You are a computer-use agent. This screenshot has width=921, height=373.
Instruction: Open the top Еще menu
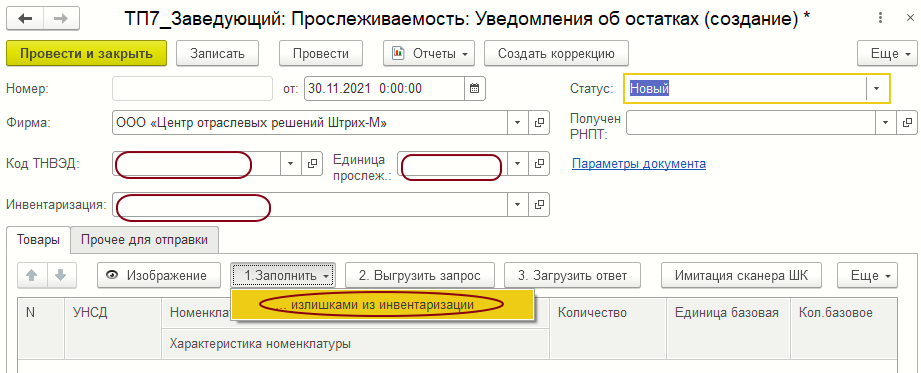pos(887,53)
